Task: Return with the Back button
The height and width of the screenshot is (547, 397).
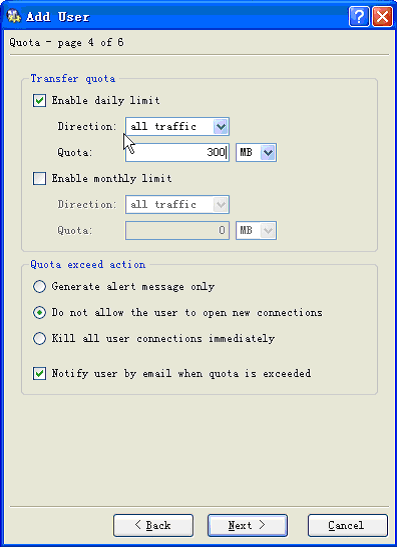Action: (153, 525)
